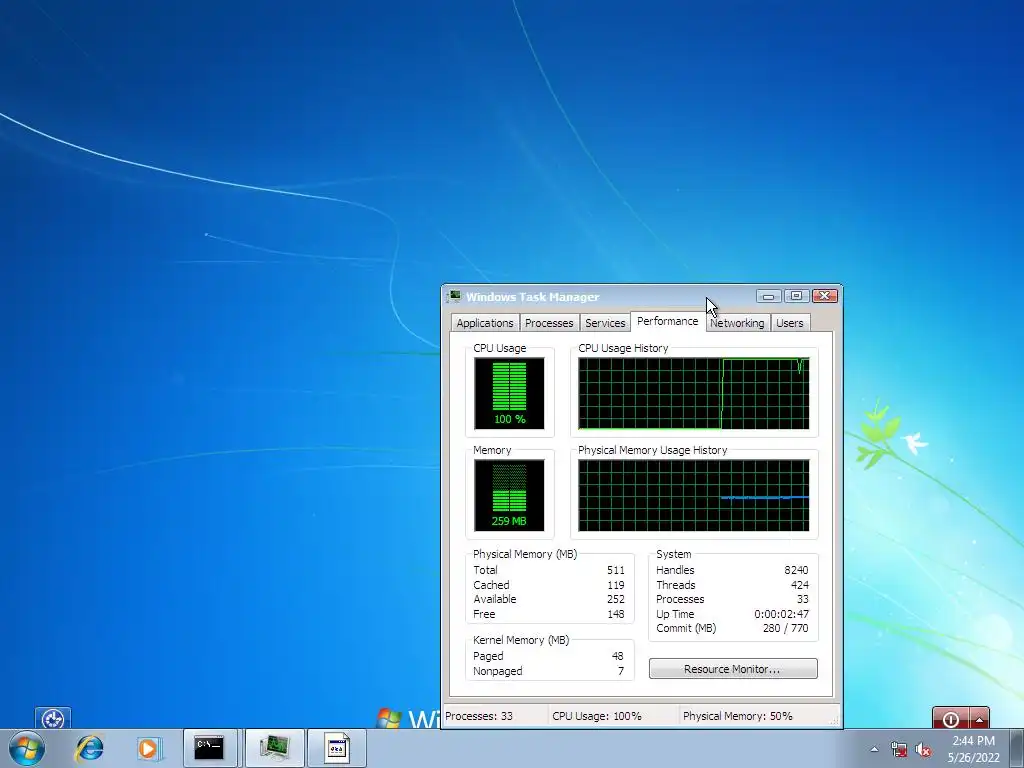1024x768 pixels.
Task: Click the Resource Monitor button
Action: click(733, 669)
